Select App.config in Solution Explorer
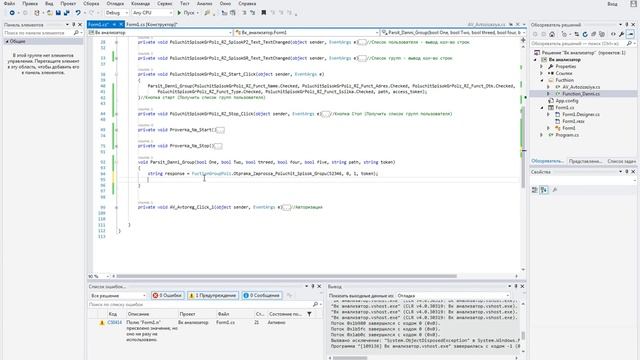The image size is (640, 360). click(x=567, y=100)
